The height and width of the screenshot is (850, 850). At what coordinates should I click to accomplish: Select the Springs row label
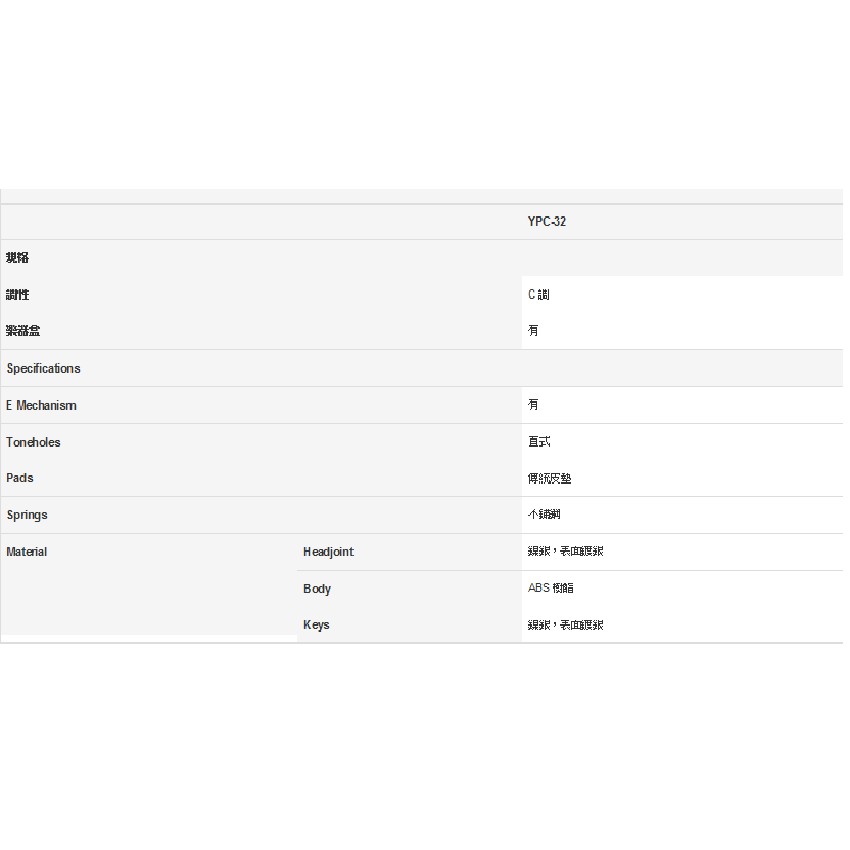click(x=27, y=515)
